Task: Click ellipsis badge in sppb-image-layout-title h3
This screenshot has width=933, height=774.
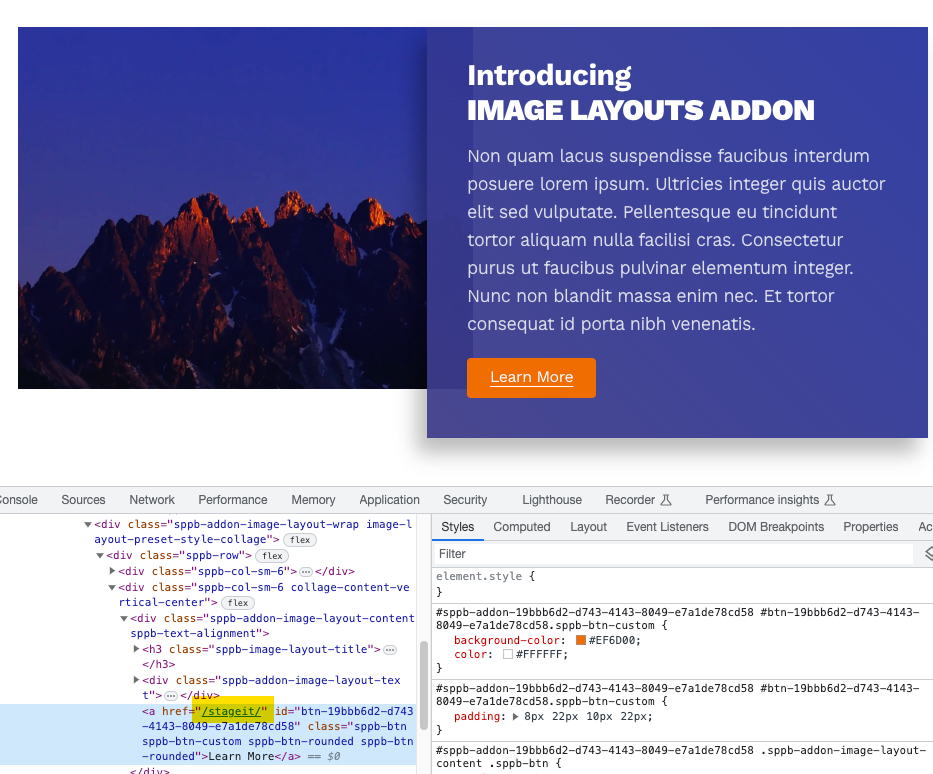Action: pyautogui.click(x=389, y=650)
